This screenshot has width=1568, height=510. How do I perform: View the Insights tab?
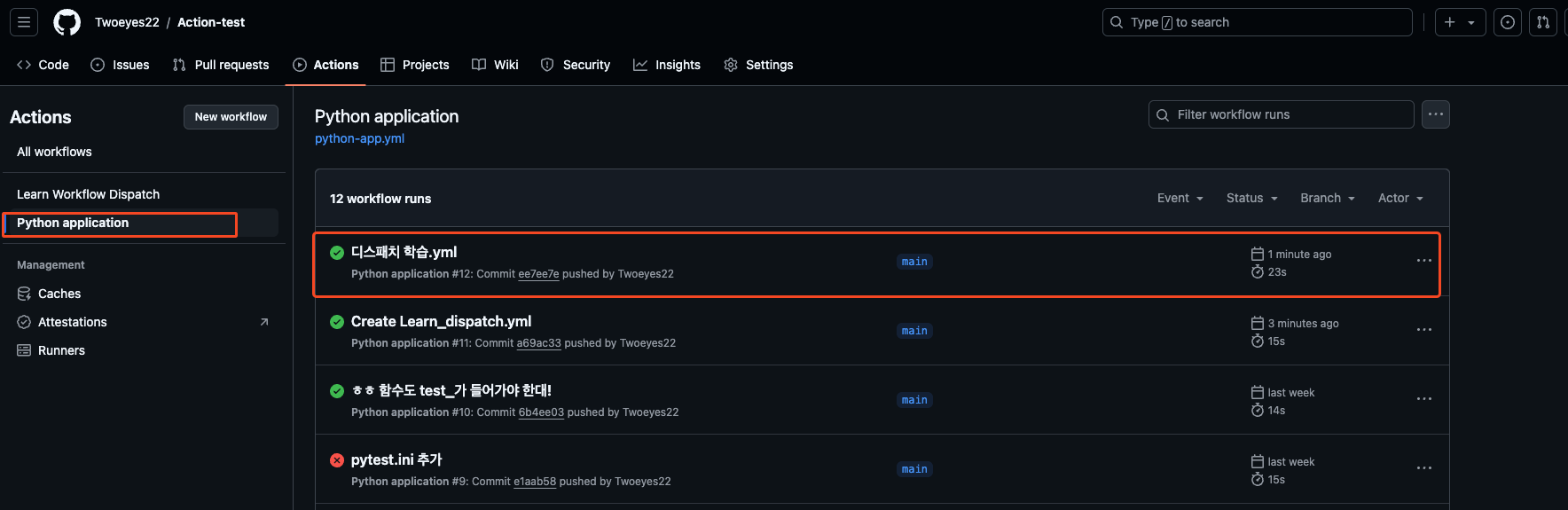point(667,65)
